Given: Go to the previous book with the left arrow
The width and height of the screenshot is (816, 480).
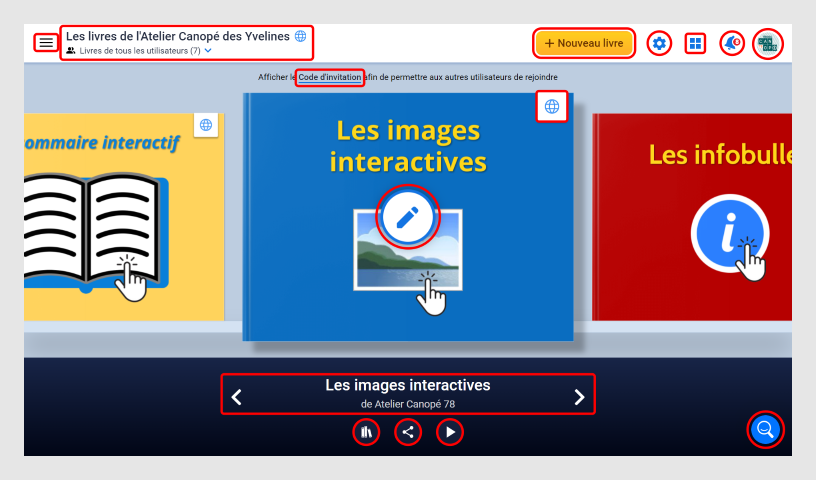Looking at the screenshot, I should tap(237, 397).
